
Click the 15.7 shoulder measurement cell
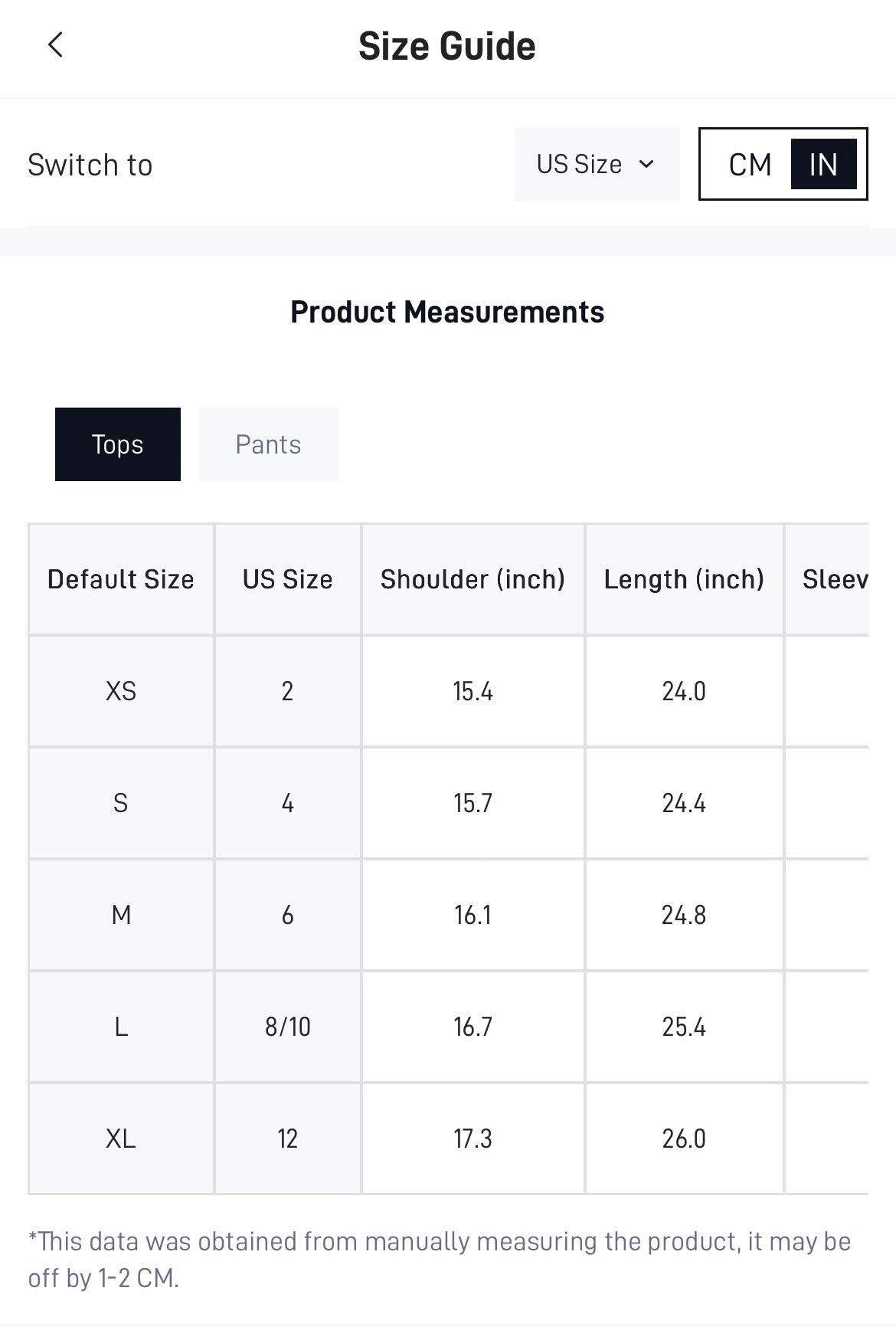coord(473,803)
